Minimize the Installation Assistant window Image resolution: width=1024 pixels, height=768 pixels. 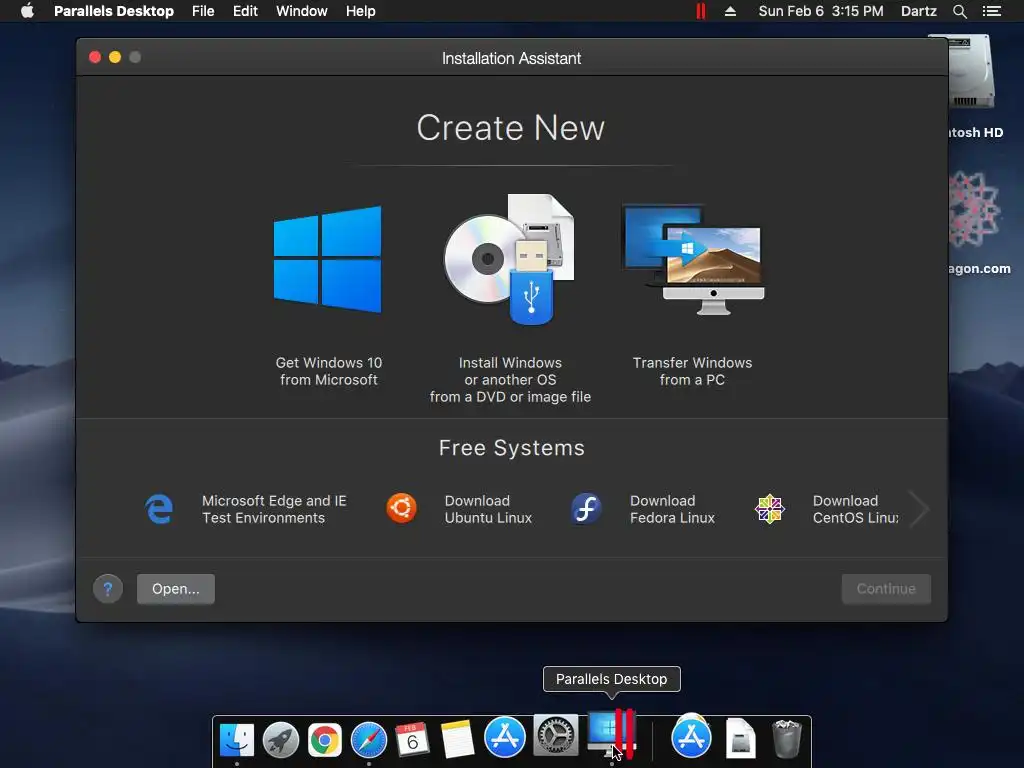tap(115, 57)
